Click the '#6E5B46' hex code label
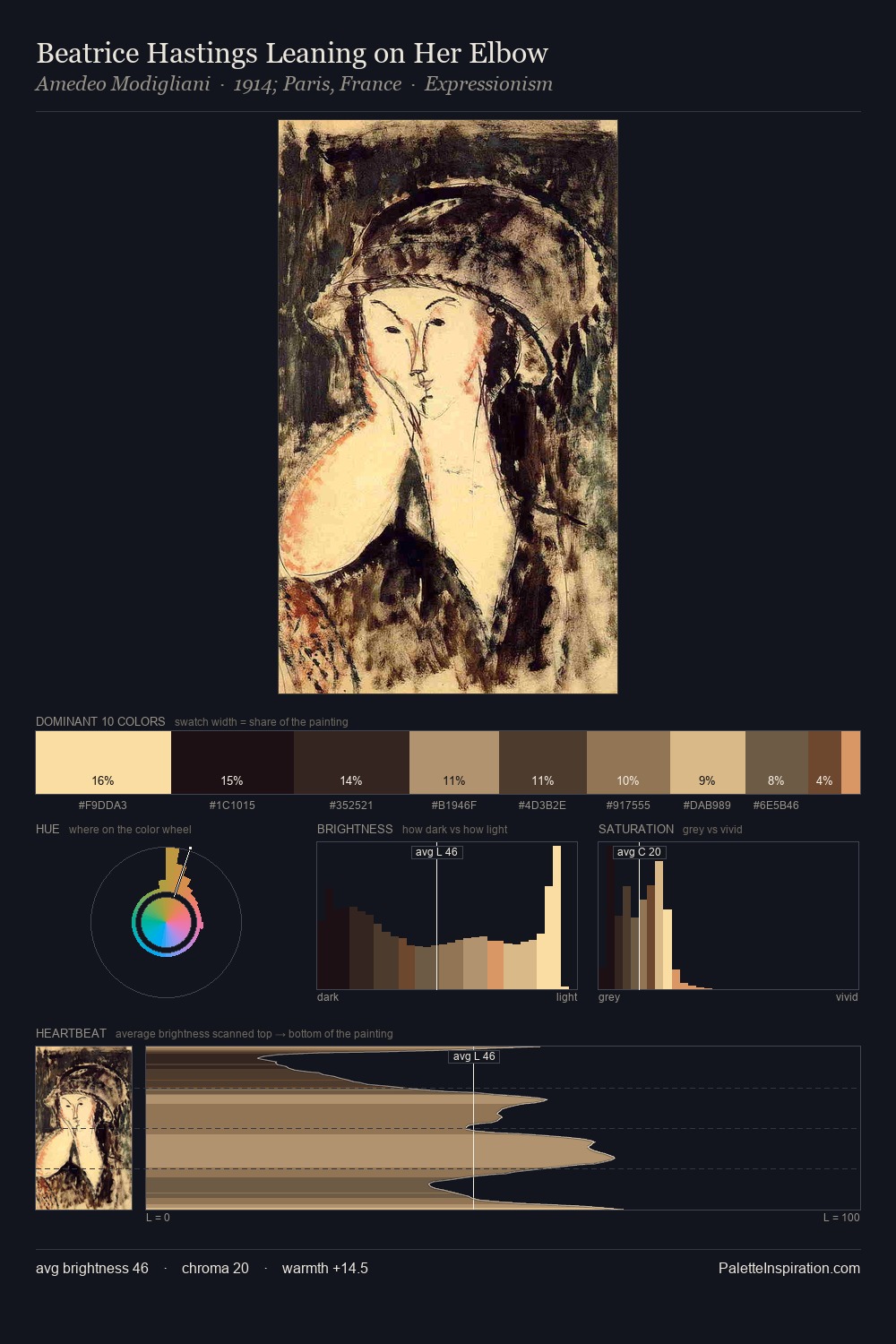The height and width of the screenshot is (1344, 896). click(777, 805)
